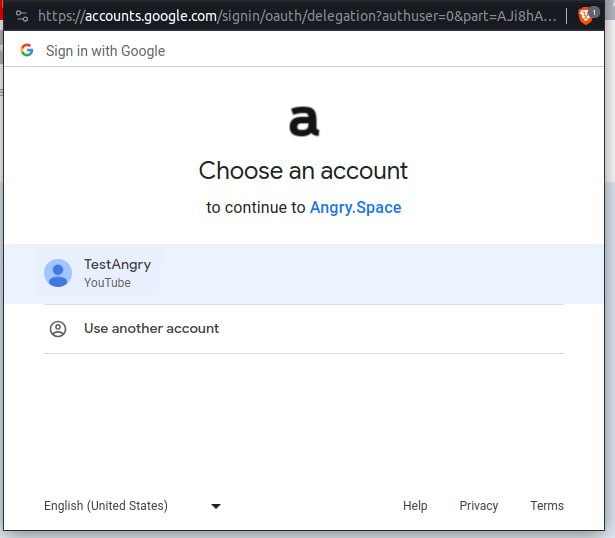
Task: Click the Angry.Space black 'a' logo
Action: (304, 121)
